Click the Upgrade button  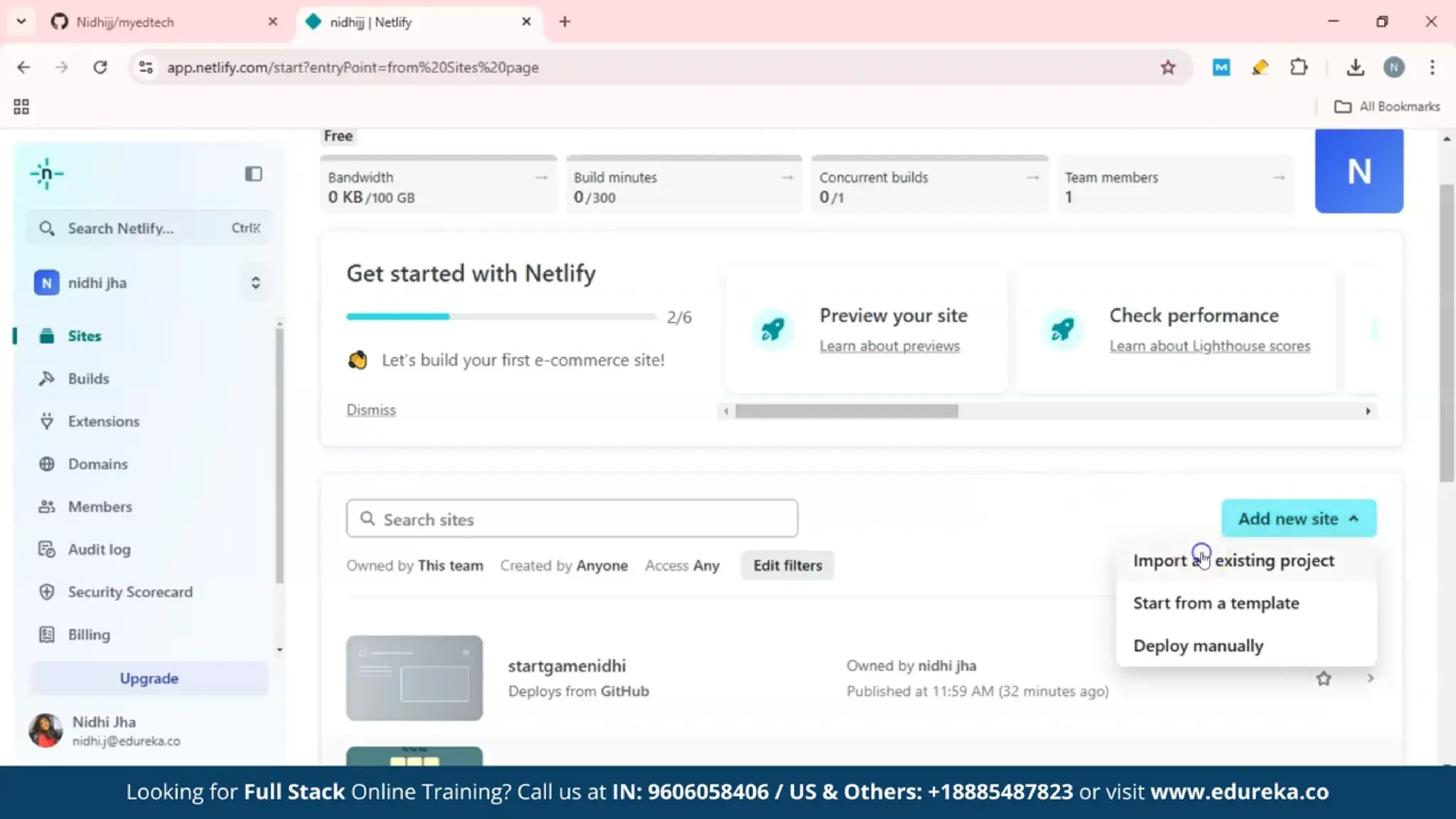[x=149, y=678]
